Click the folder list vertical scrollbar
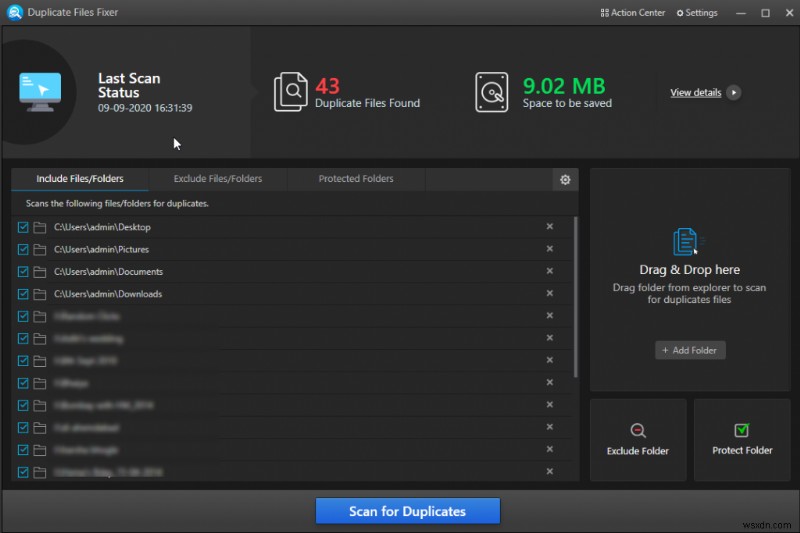800x533 pixels. [x=576, y=297]
